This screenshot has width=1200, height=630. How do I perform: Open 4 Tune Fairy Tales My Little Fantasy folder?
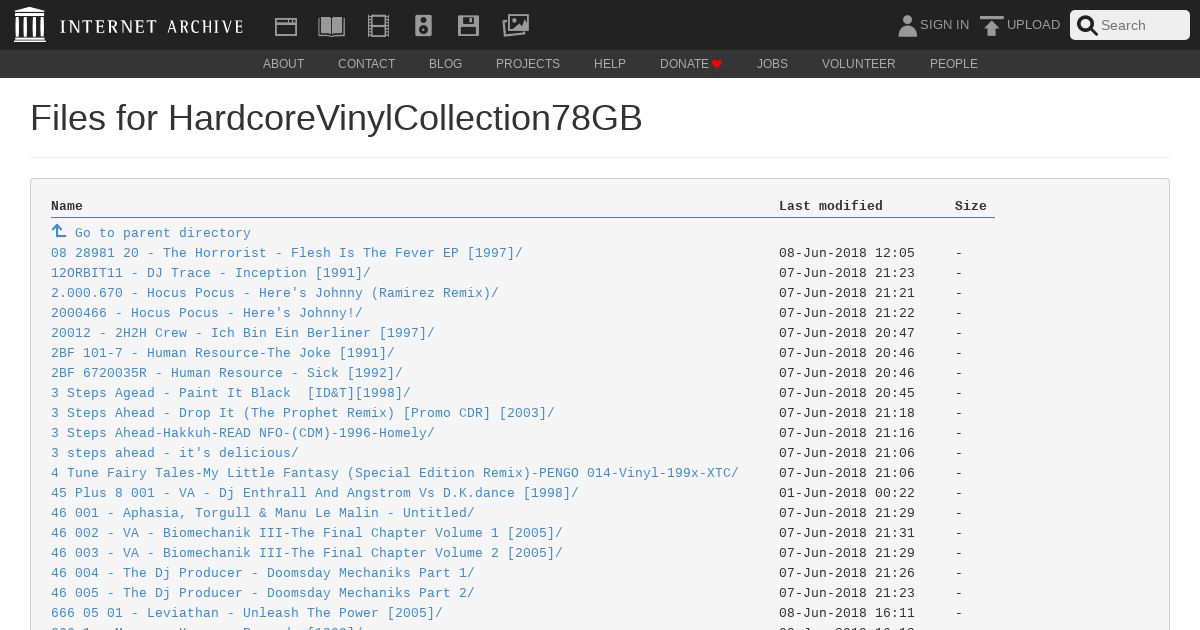tap(395, 473)
